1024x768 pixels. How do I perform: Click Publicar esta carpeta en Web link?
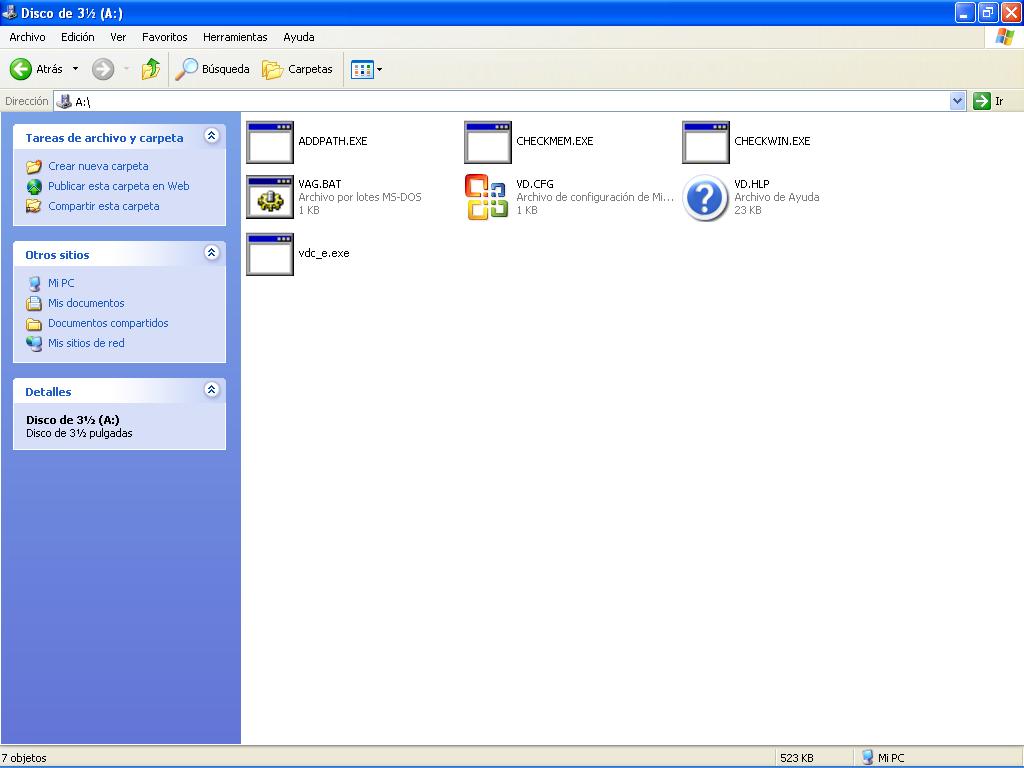point(119,186)
